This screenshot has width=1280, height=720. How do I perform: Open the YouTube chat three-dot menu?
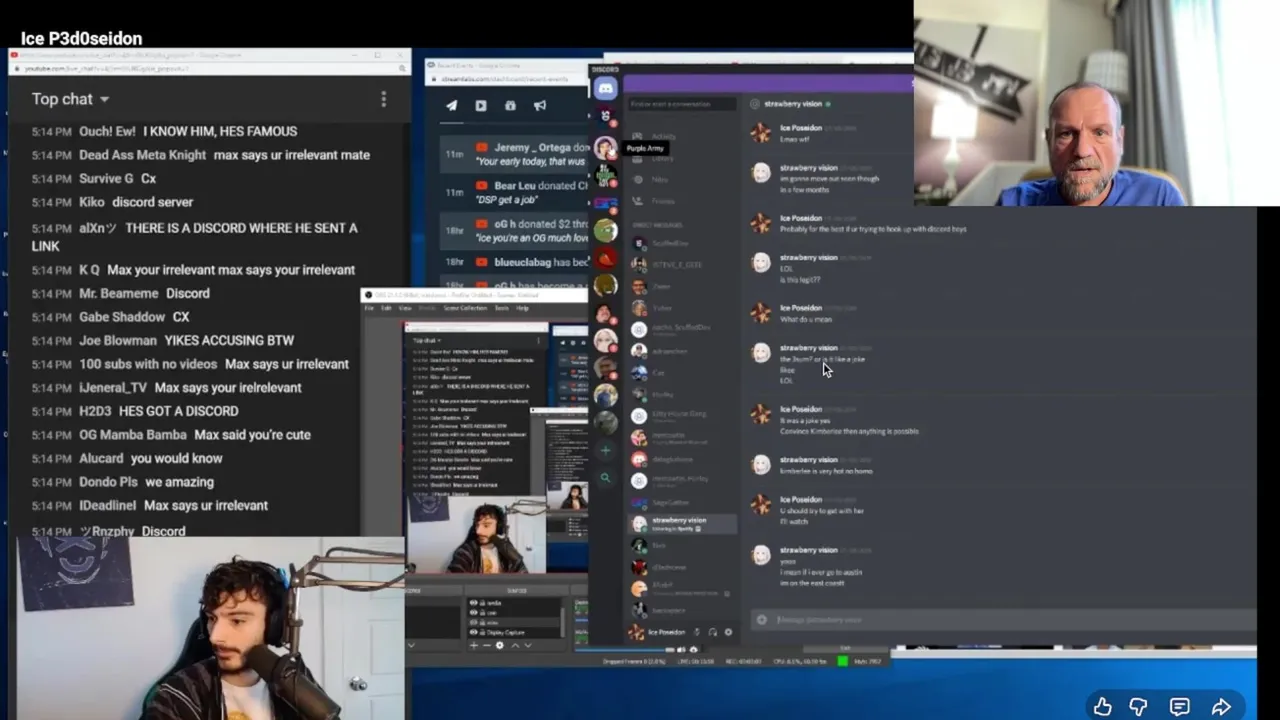coord(383,99)
